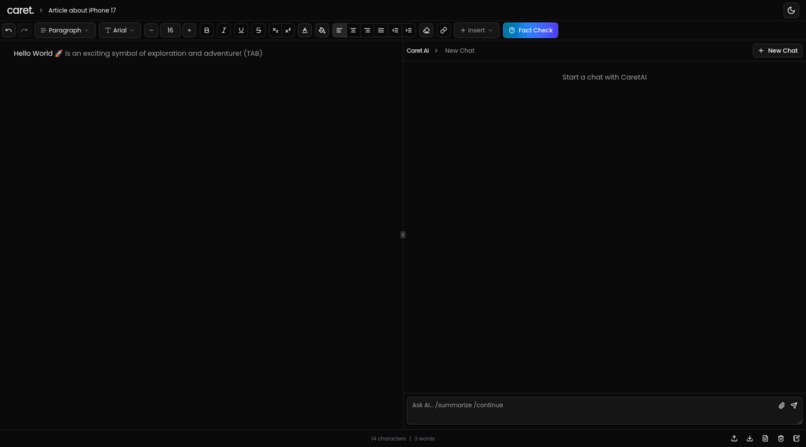Image resolution: width=806 pixels, height=447 pixels.
Task: Click the font size field showing 16
Action: point(170,30)
